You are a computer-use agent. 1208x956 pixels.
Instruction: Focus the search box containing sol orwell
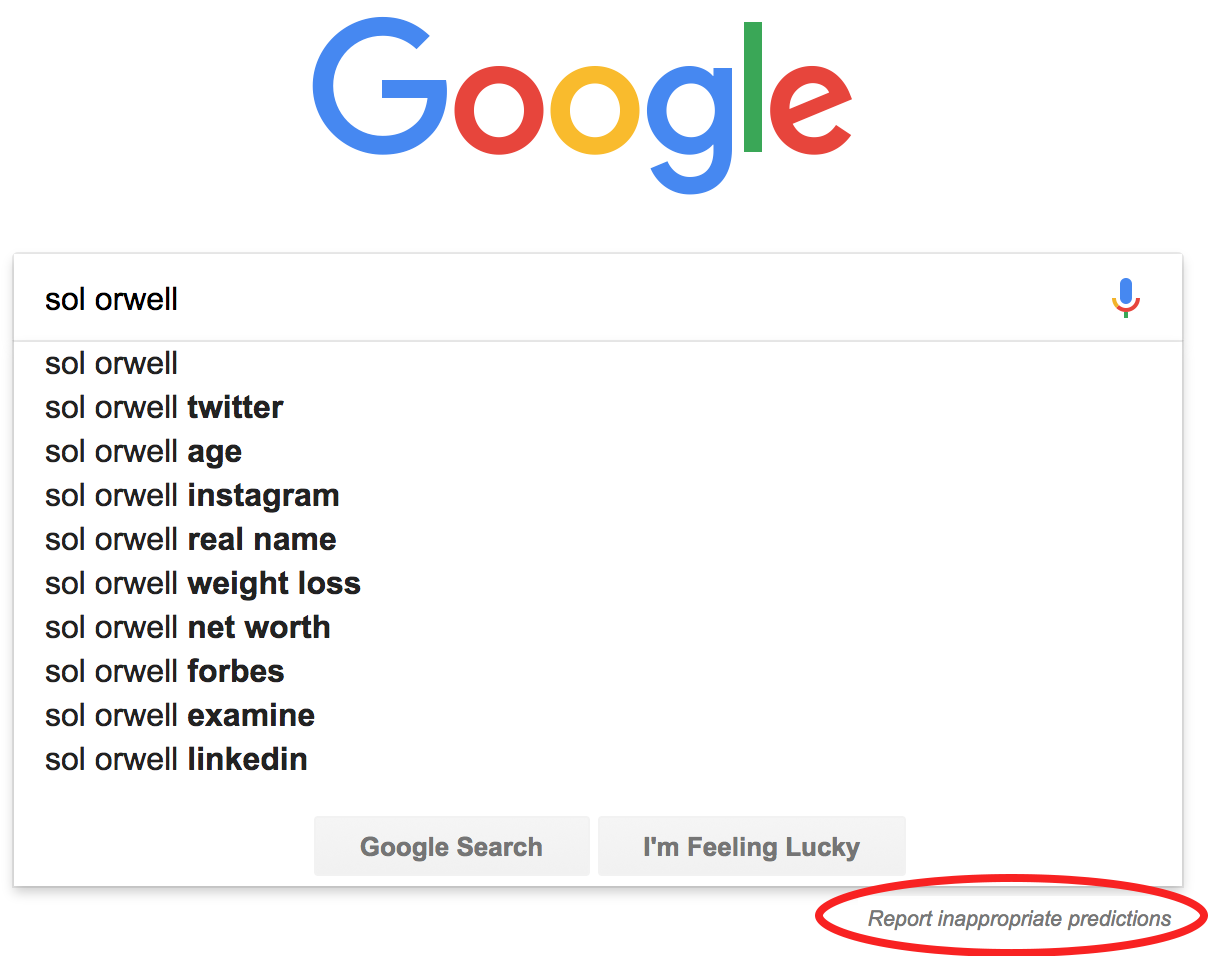(560, 298)
